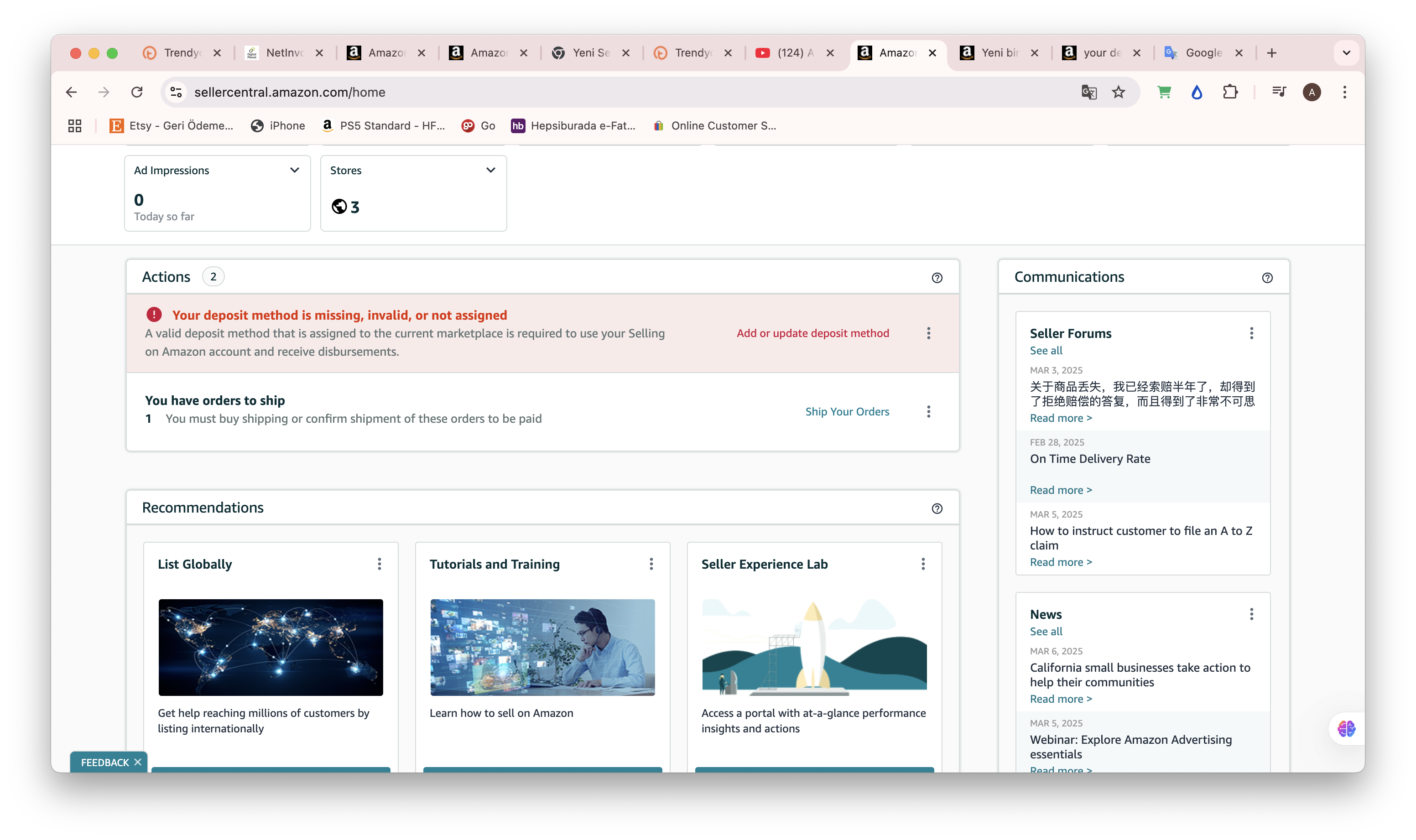This screenshot has width=1416, height=840.
Task: Close the active Amazon tab
Action: [932, 52]
